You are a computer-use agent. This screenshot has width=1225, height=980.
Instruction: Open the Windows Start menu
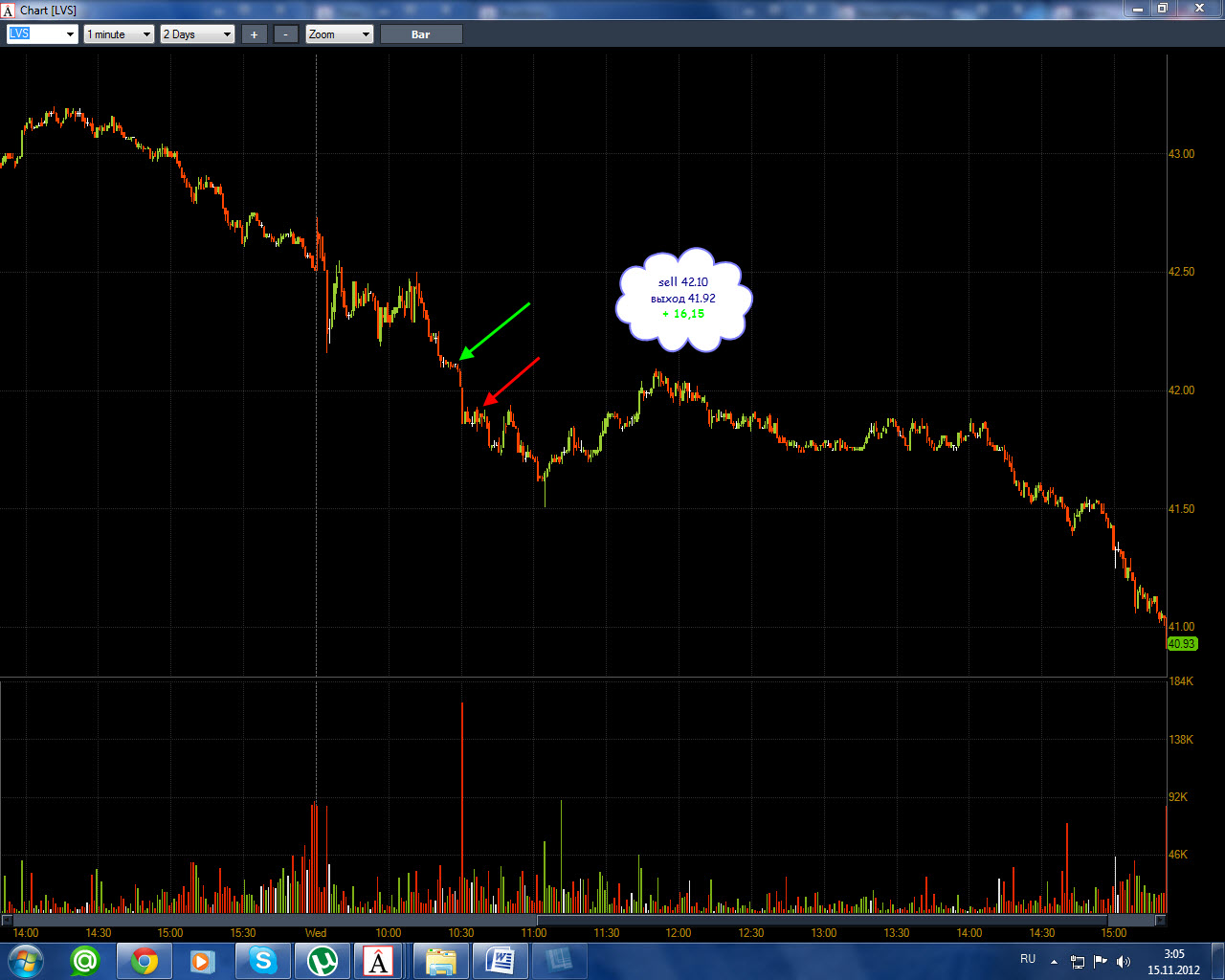pyautogui.click(x=25, y=961)
